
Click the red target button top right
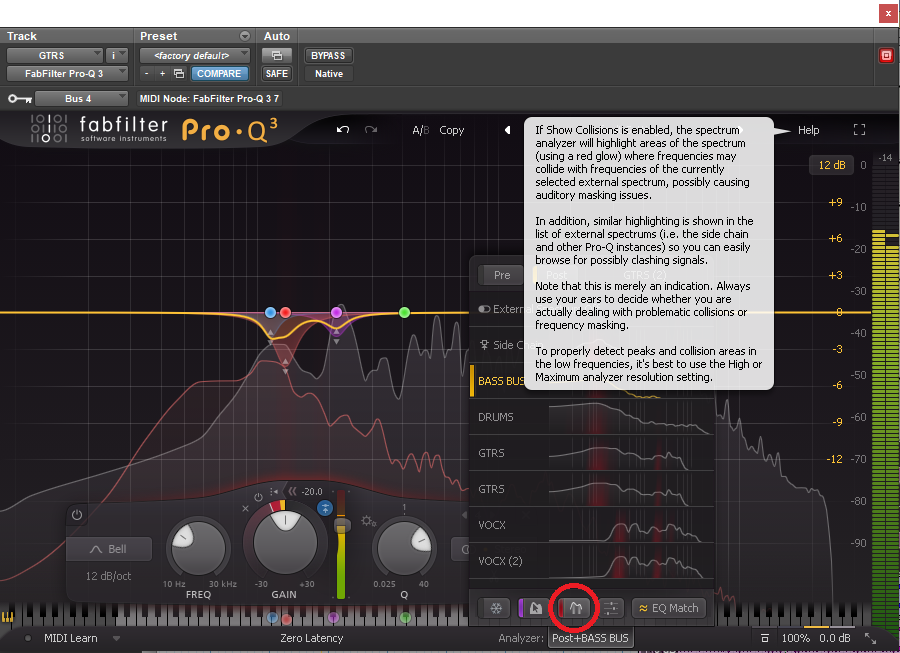click(x=886, y=55)
